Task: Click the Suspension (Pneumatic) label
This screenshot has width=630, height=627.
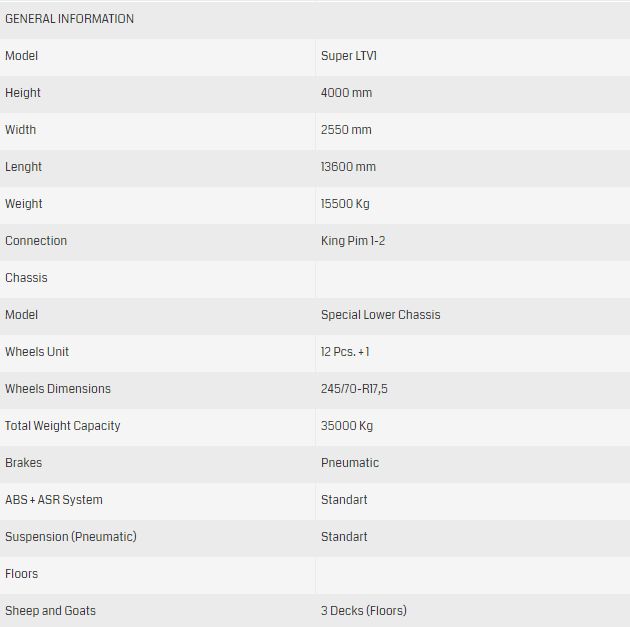Action: click(70, 537)
